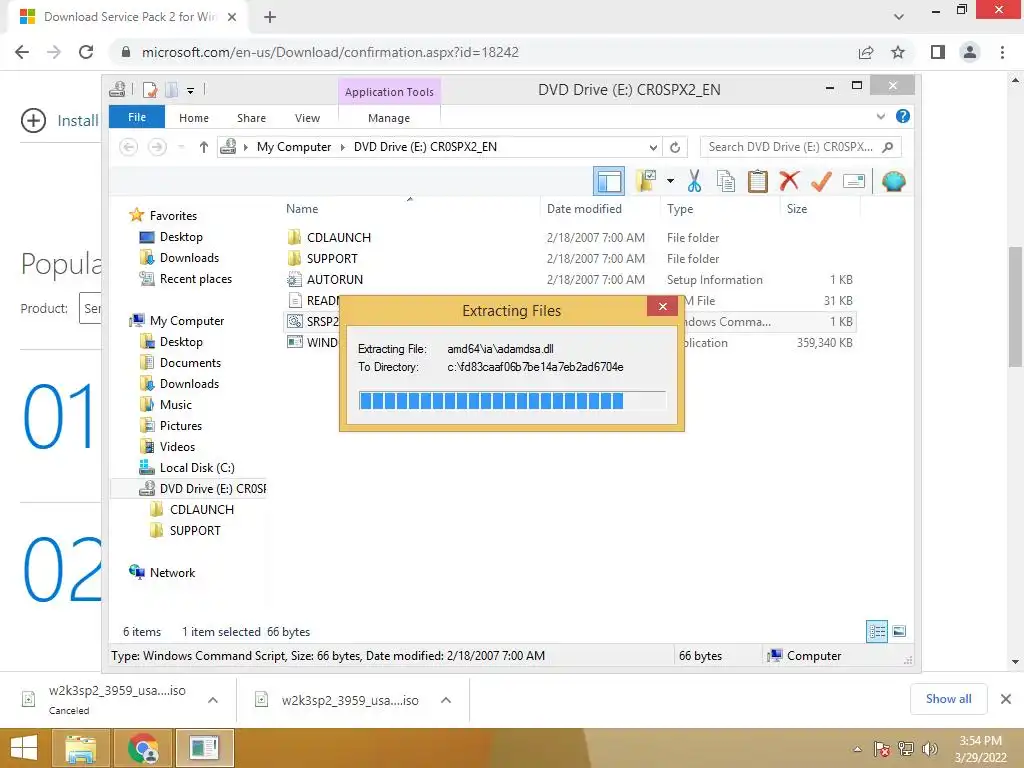Switch to details view icon in status bar
Screen dimensions: 1024x768
(876, 631)
